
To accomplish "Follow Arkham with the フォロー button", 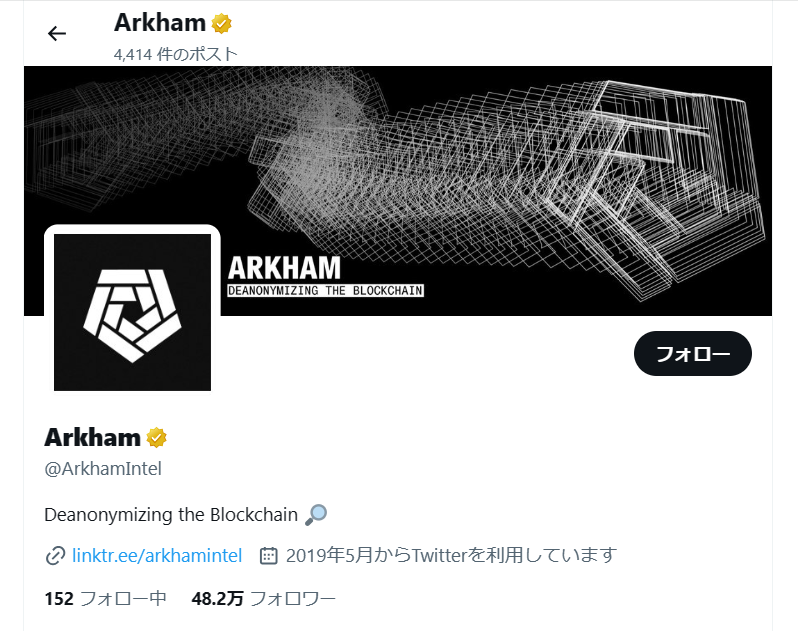I will click(x=693, y=354).
